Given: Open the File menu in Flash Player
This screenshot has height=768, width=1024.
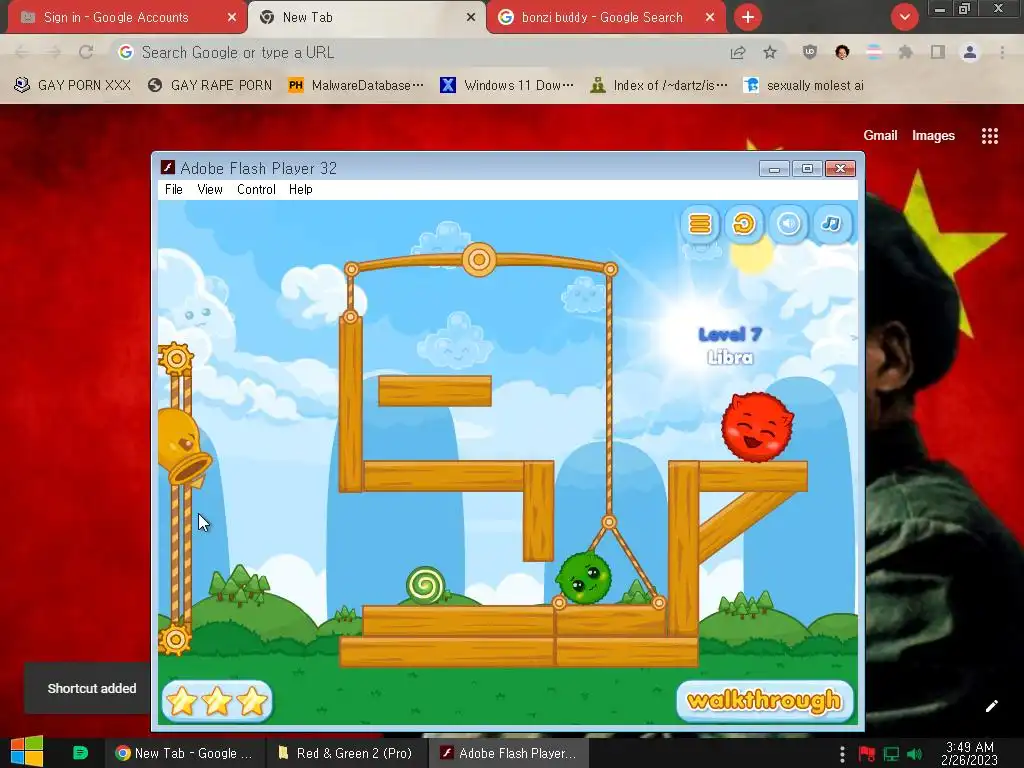Looking at the screenshot, I should click(174, 189).
